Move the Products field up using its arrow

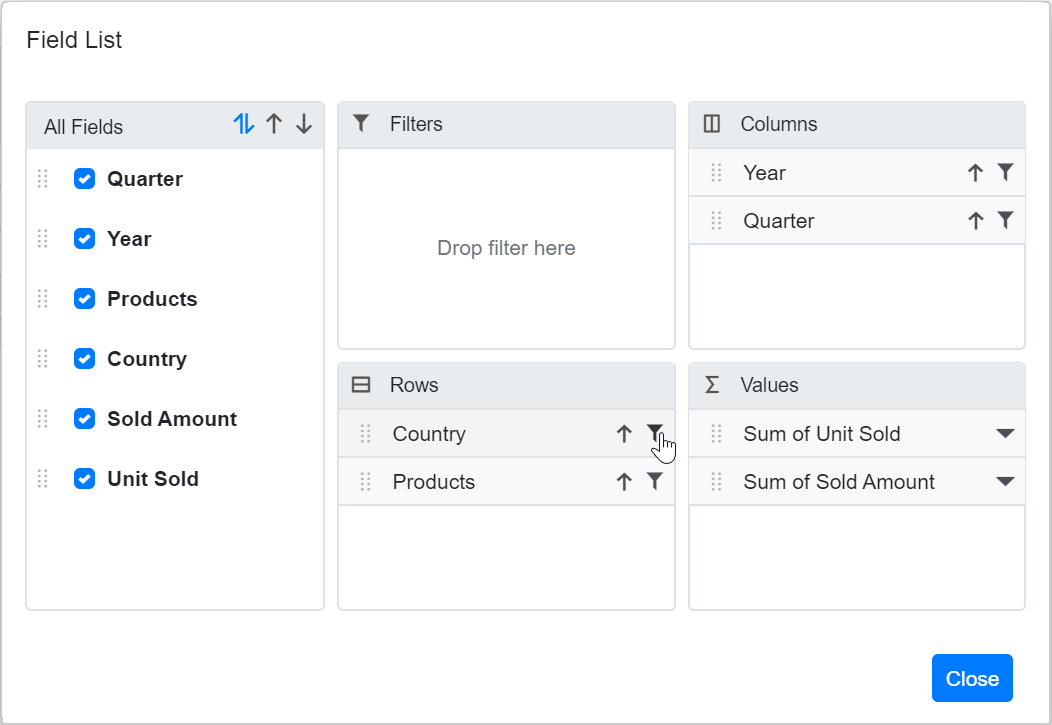[624, 481]
